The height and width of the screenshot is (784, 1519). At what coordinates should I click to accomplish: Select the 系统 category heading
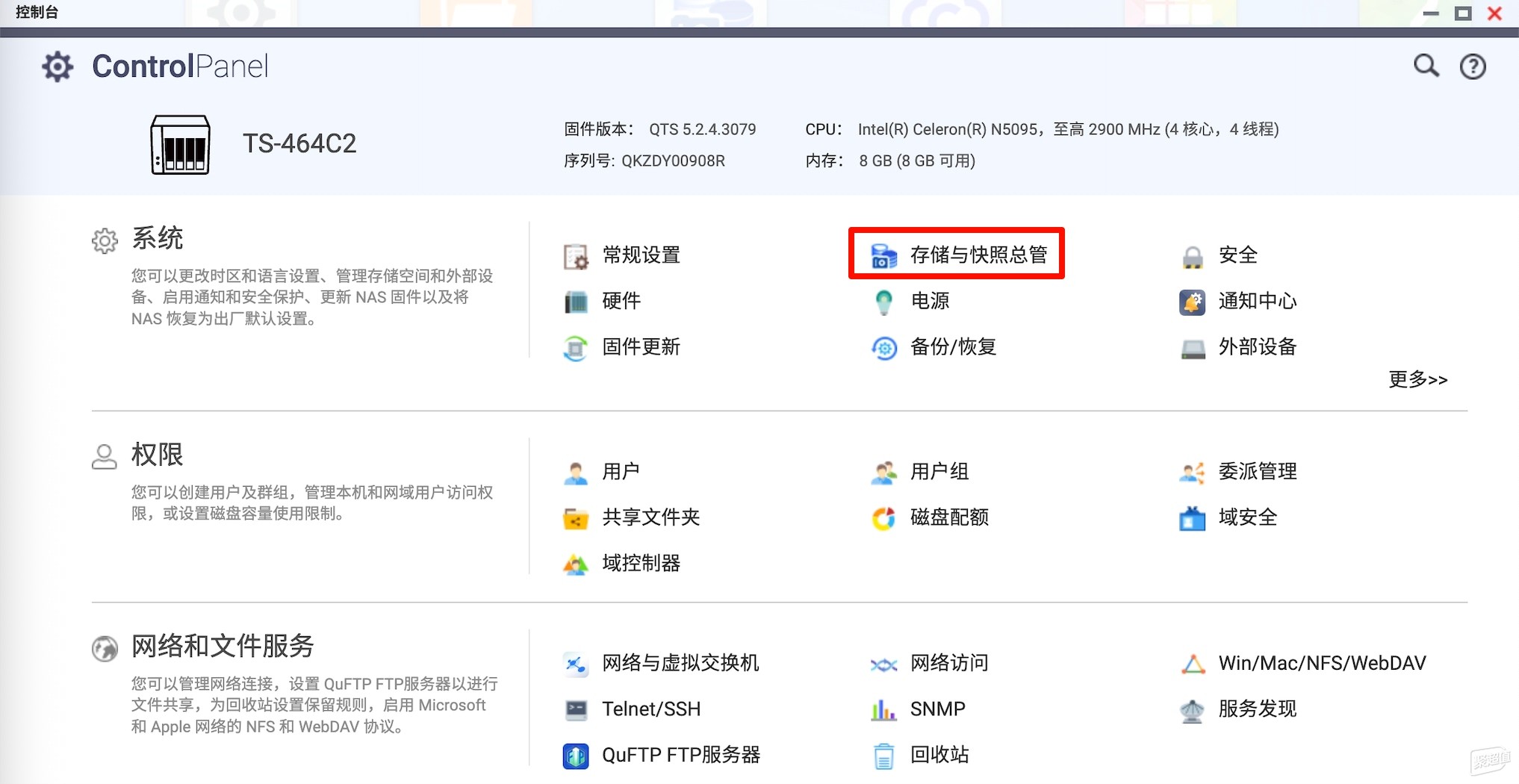(157, 238)
